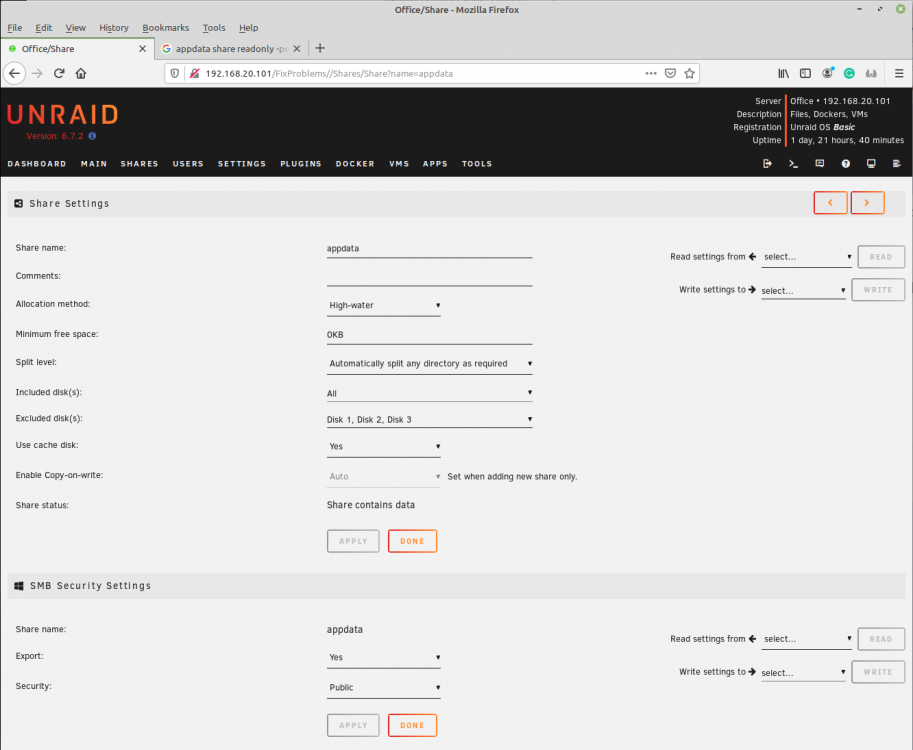
Task: Open the Firefox hamburger menu
Action: click(899, 73)
